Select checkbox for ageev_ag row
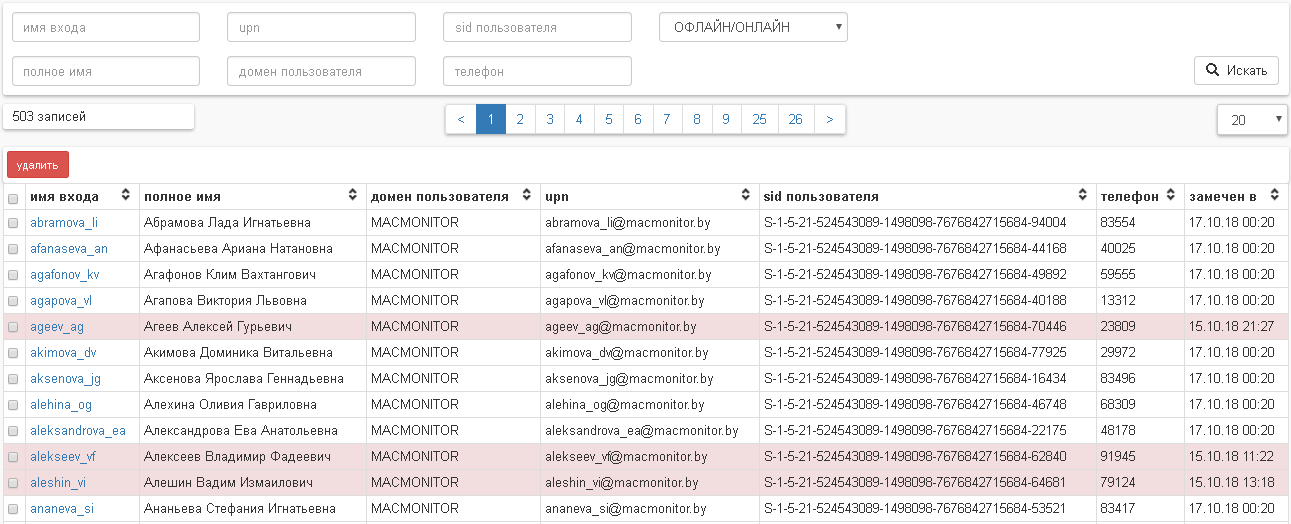Screen dimensions: 1291x524 point(13,327)
